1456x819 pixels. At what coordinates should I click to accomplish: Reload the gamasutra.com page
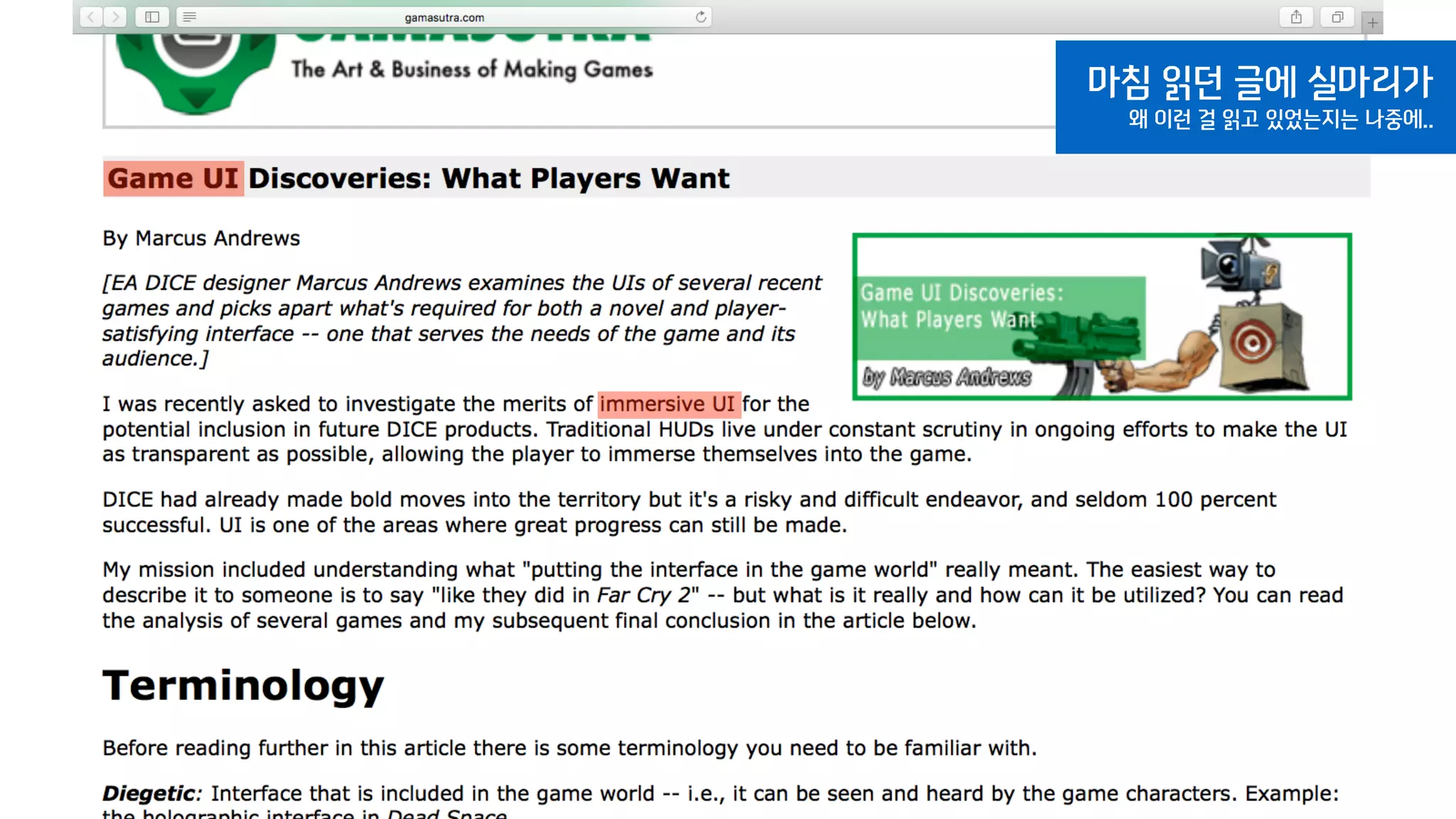point(701,17)
